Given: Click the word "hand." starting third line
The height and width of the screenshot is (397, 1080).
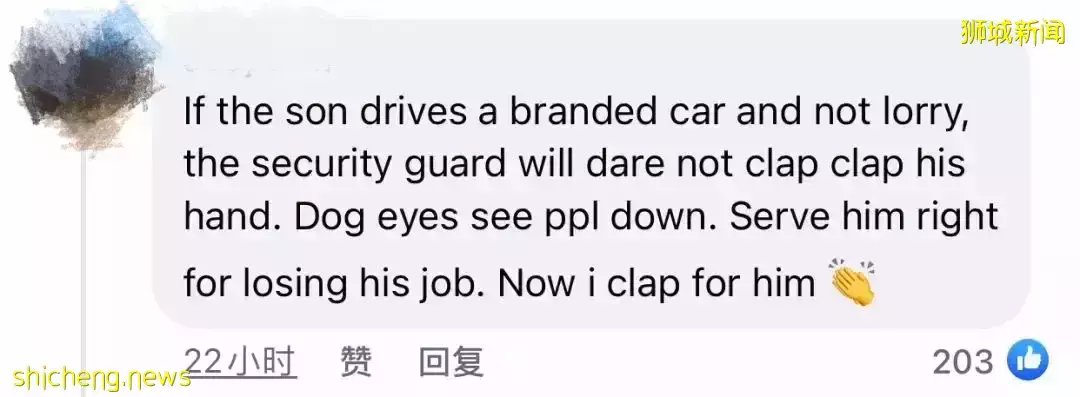Looking at the screenshot, I should (233, 217).
